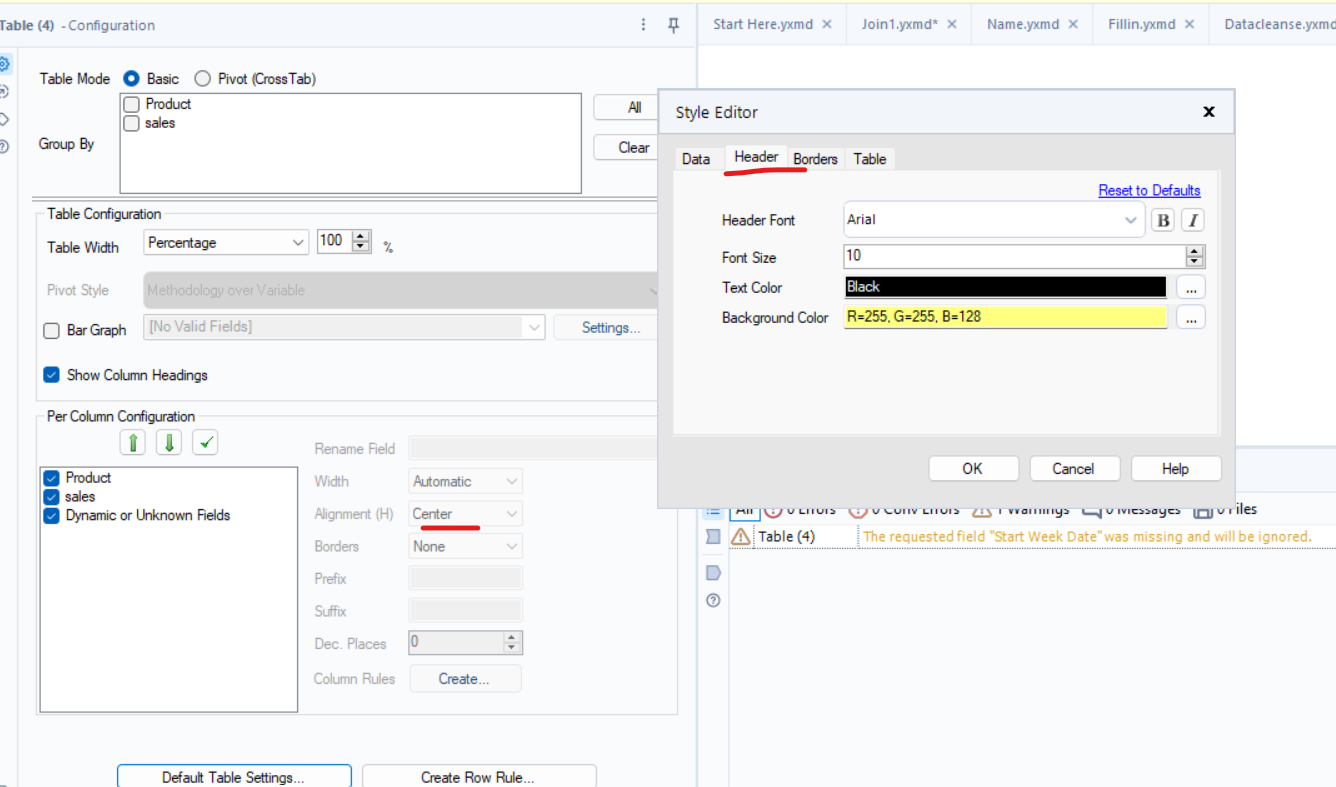Move selected column down with green arrow
The width and height of the screenshot is (1336, 787).
tap(168, 441)
